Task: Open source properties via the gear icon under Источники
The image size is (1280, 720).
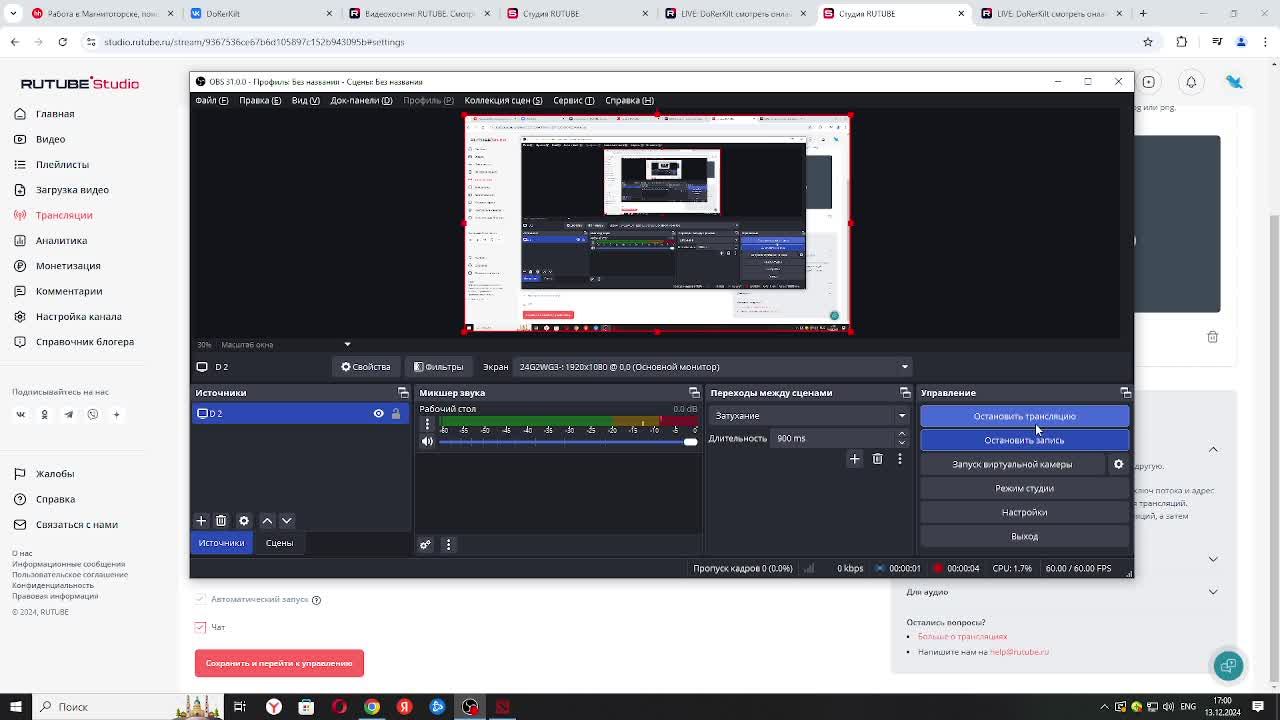Action: [244, 521]
